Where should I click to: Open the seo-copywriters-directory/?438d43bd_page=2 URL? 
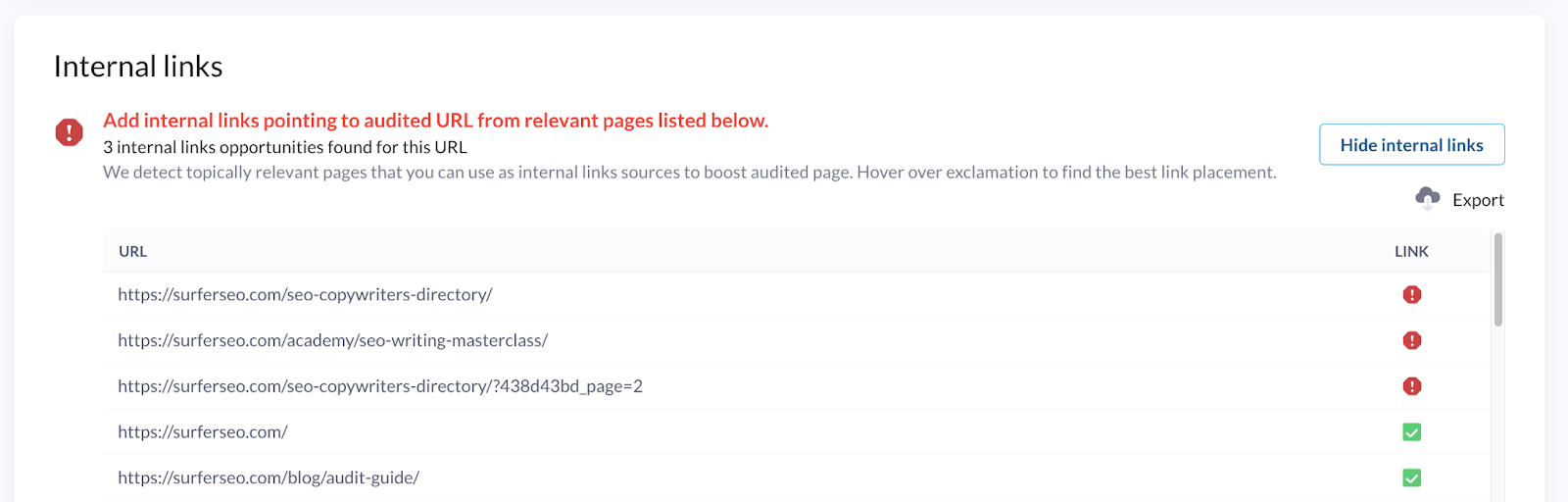380,386
